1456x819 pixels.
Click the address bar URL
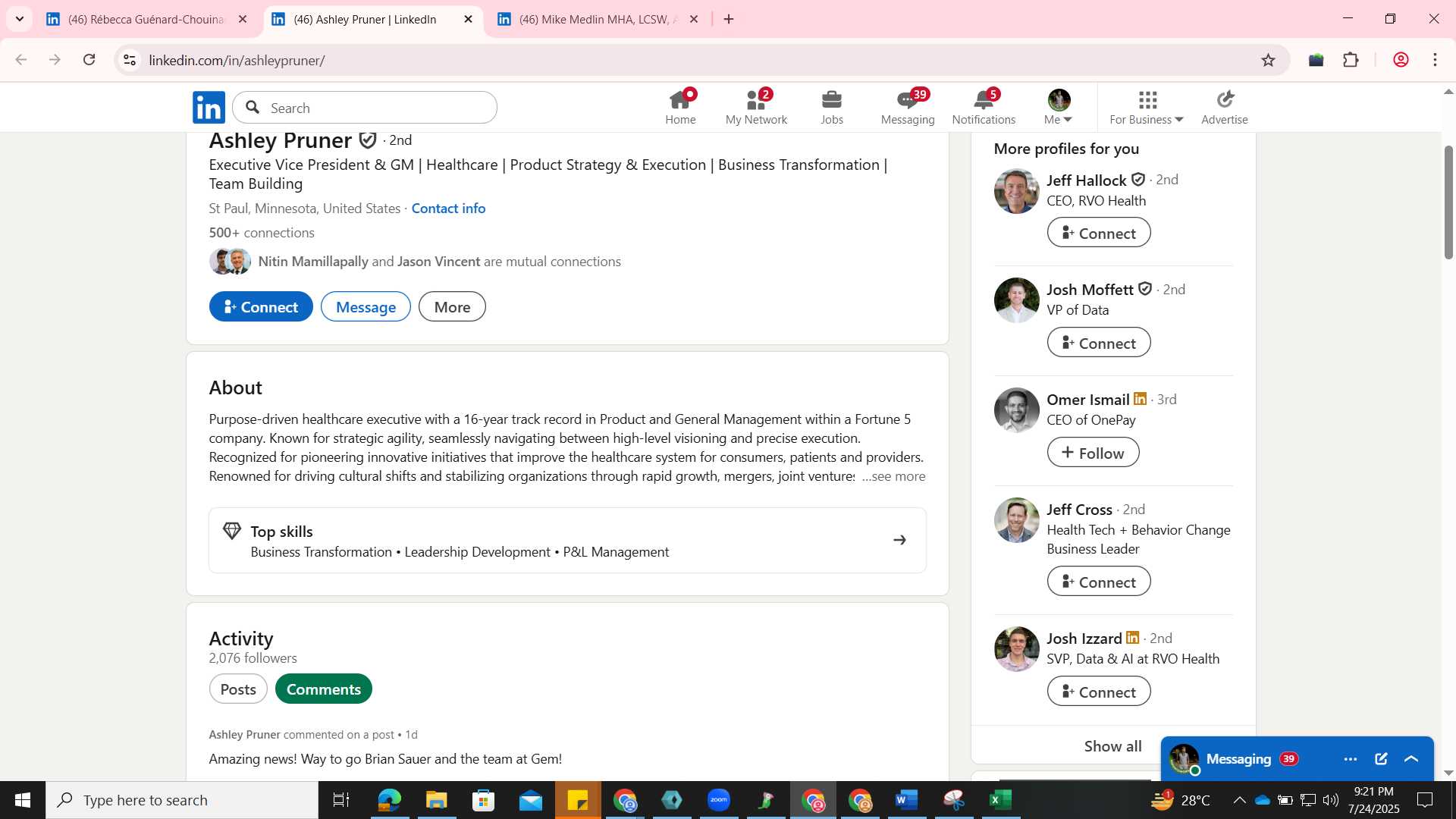coord(237,60)
